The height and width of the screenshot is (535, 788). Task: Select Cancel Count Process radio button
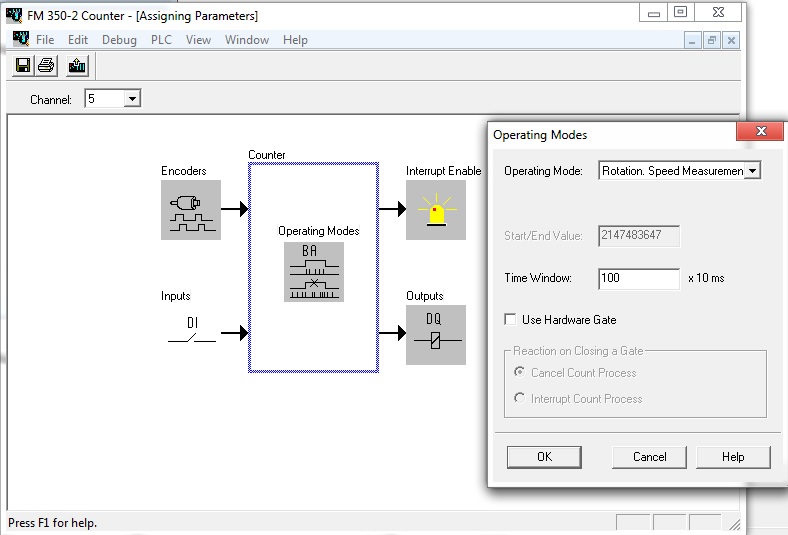[519, 372]
